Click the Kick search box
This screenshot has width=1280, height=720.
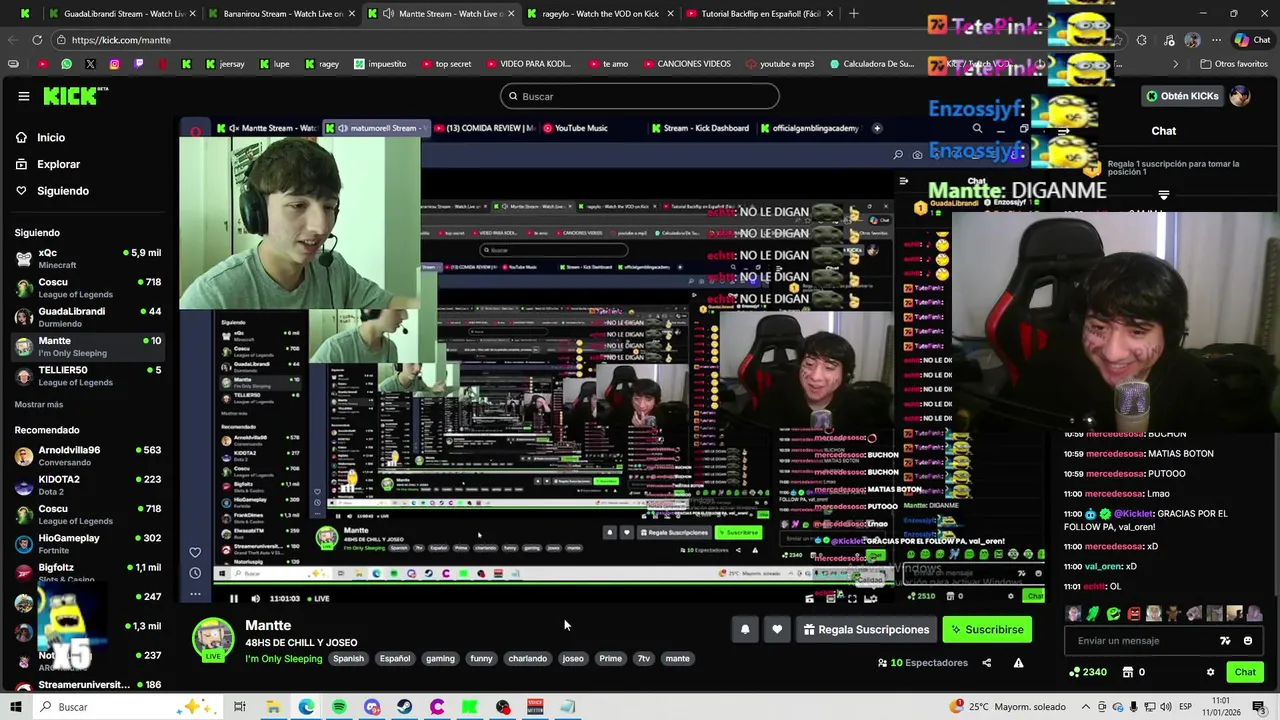pos(640,96)
